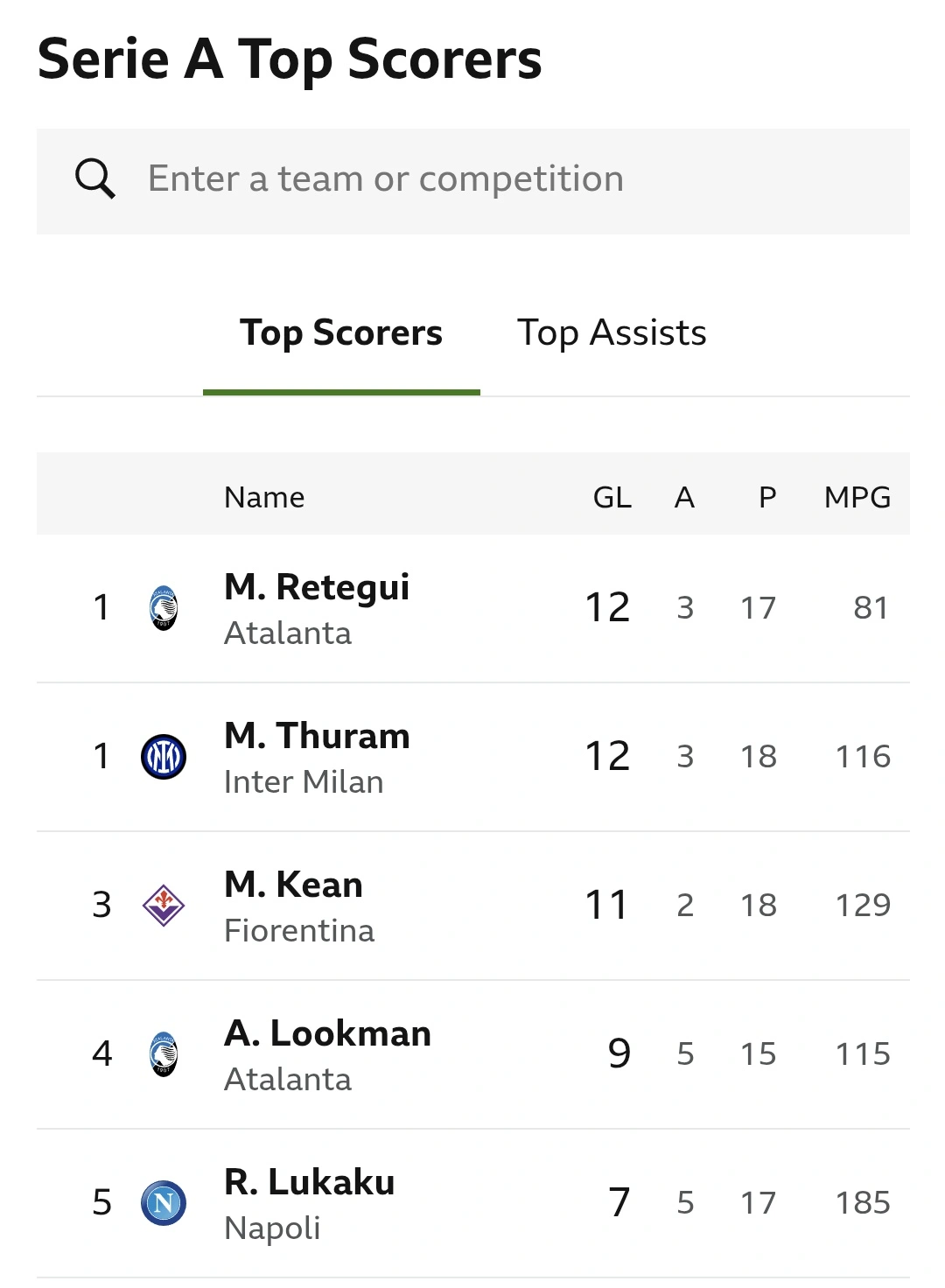
Task: Click the Napoli club crest
Action: click(x=164, y=1203)
